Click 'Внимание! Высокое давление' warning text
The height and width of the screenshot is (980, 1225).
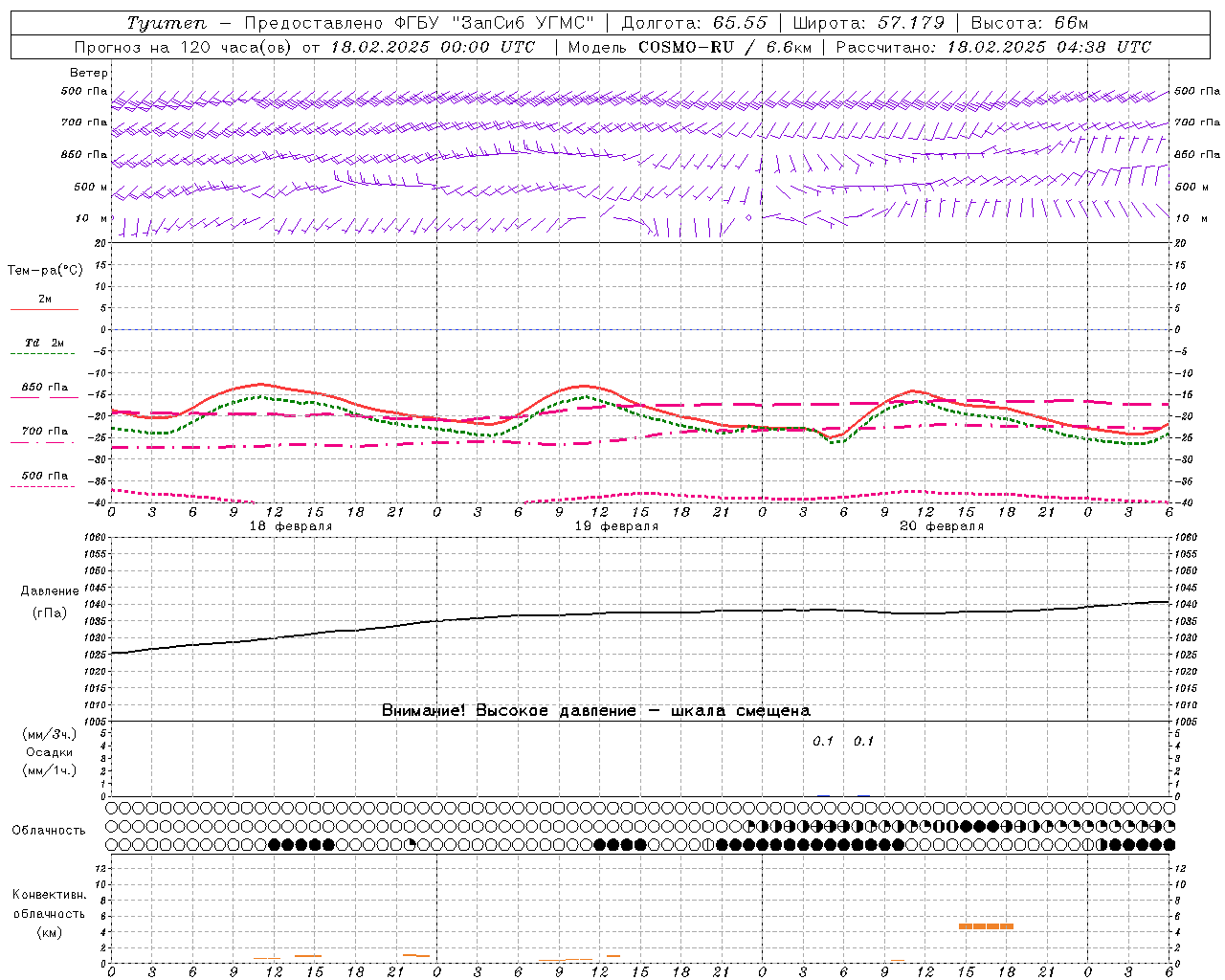pyautogui.click(x=508, y=710)
